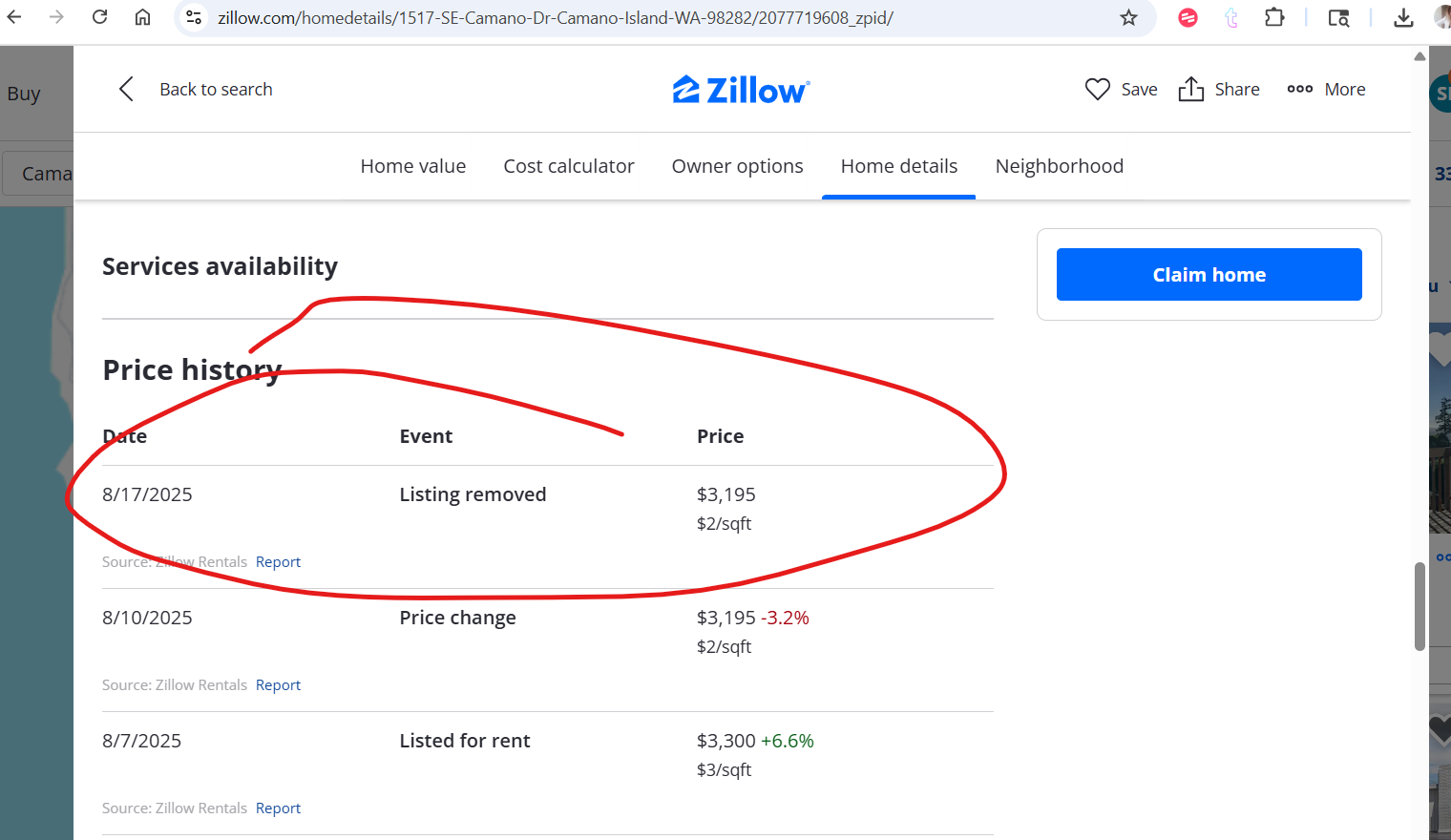Click the Share upload icon
The image size is (1451, 840).
point(1190,89)
